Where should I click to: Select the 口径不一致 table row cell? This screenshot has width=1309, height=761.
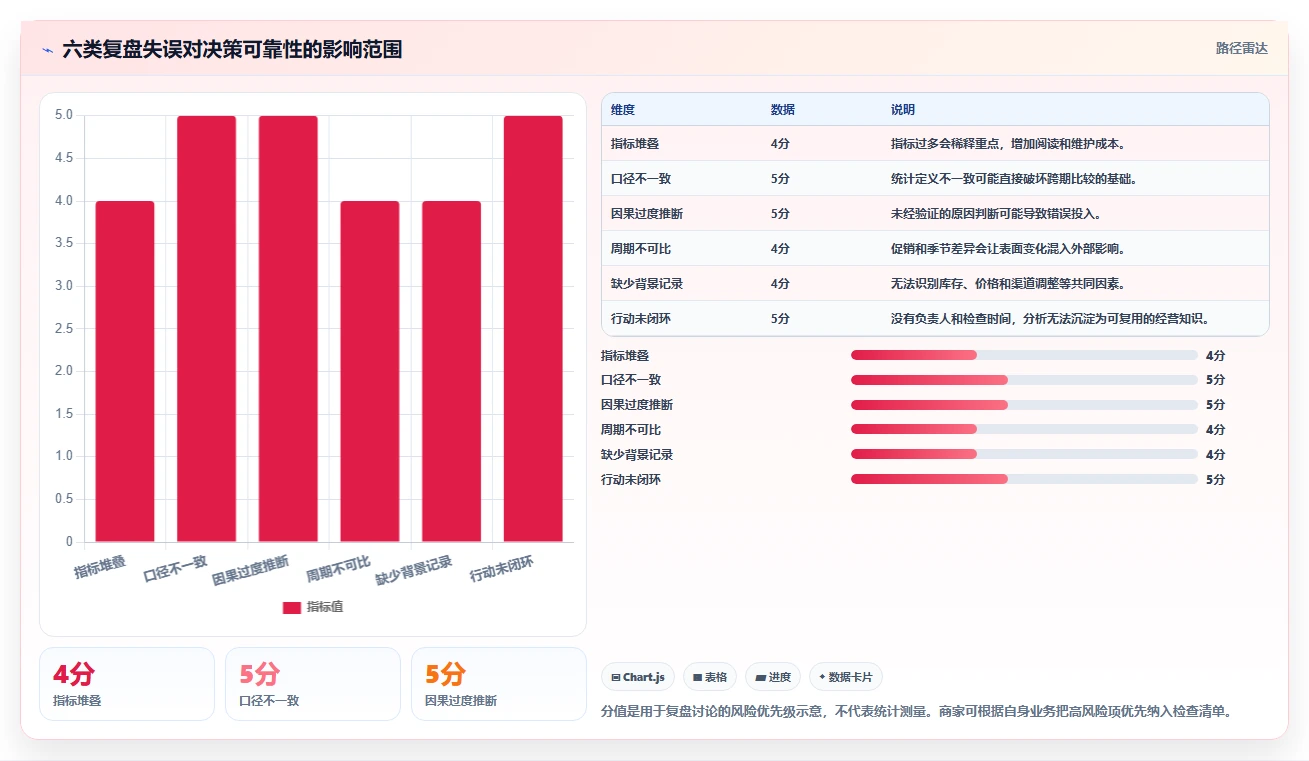(x=641, y=179)
